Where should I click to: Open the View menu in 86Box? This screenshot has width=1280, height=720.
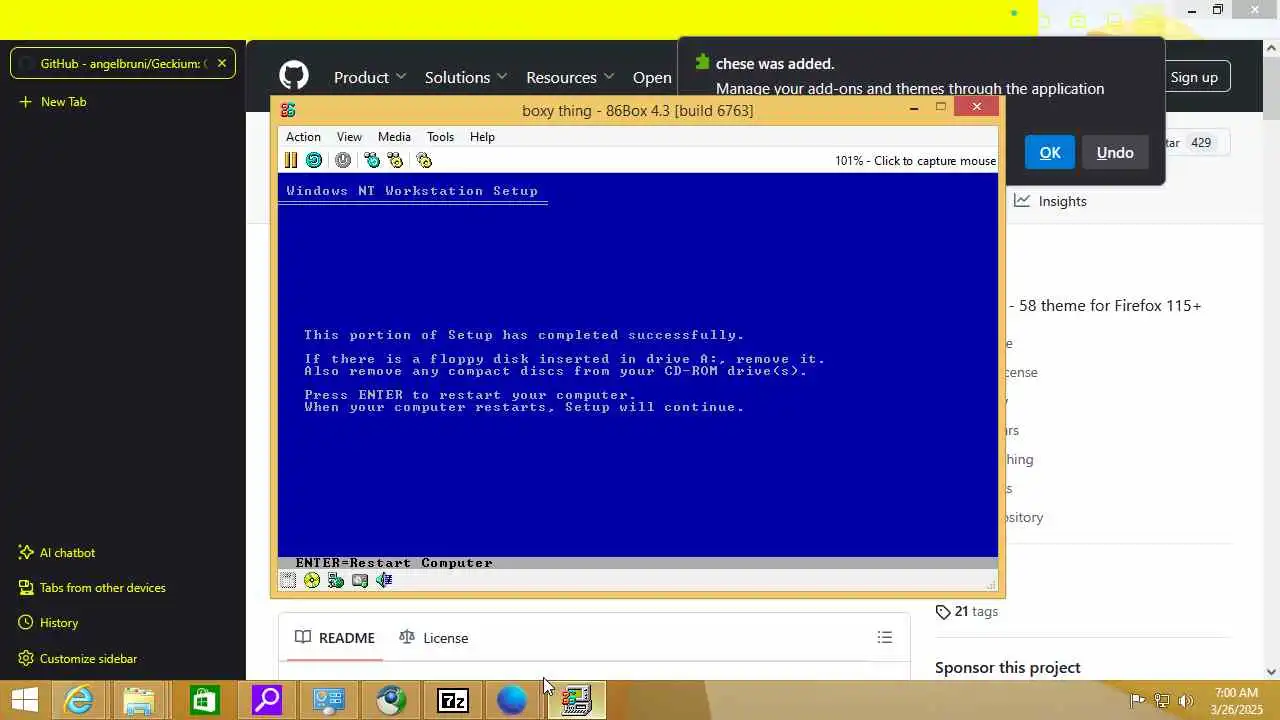pyautogui.click(x=349, y=137)
